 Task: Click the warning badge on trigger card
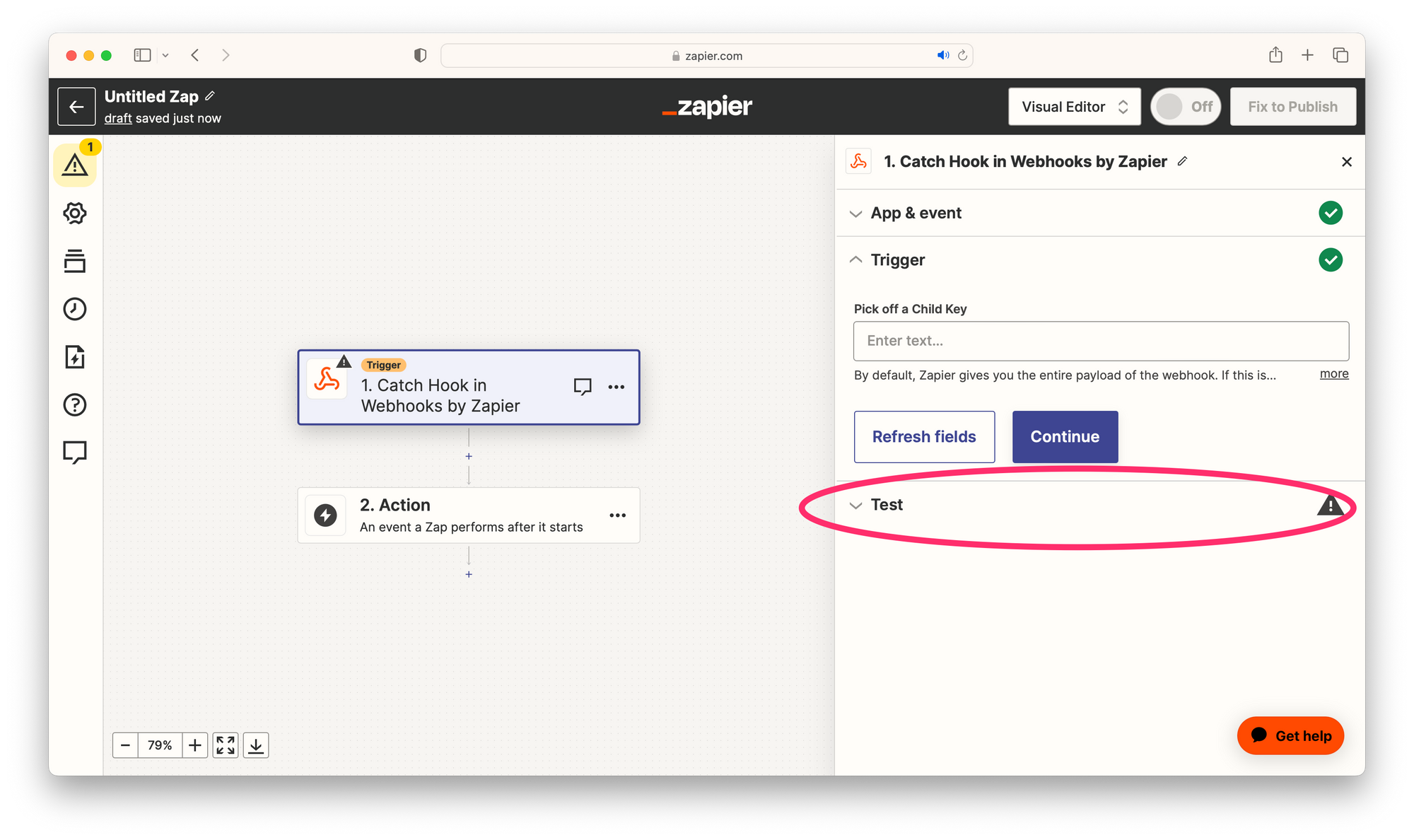[344, 362]
